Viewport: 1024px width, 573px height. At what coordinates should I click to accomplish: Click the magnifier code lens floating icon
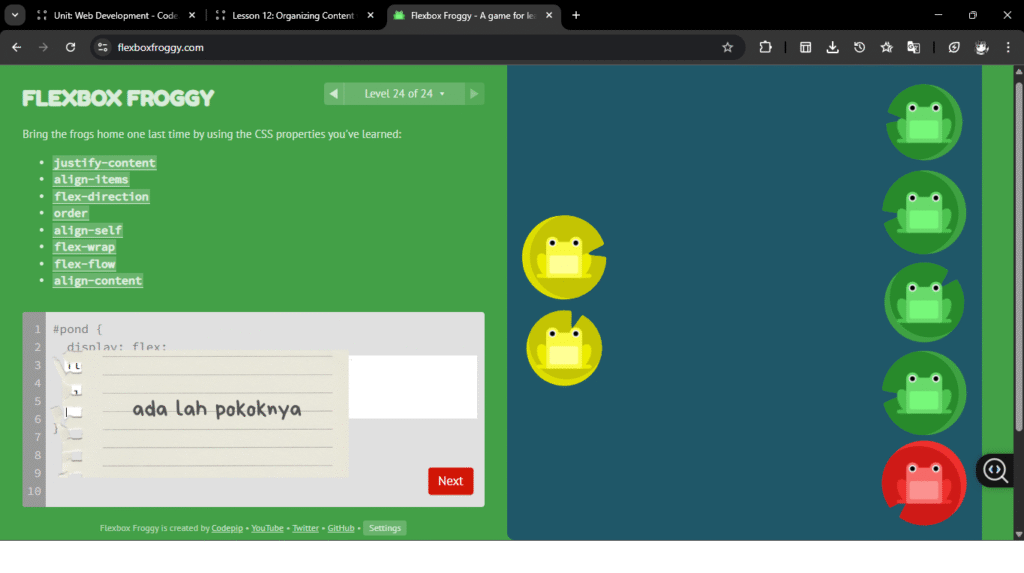[996, 470]
